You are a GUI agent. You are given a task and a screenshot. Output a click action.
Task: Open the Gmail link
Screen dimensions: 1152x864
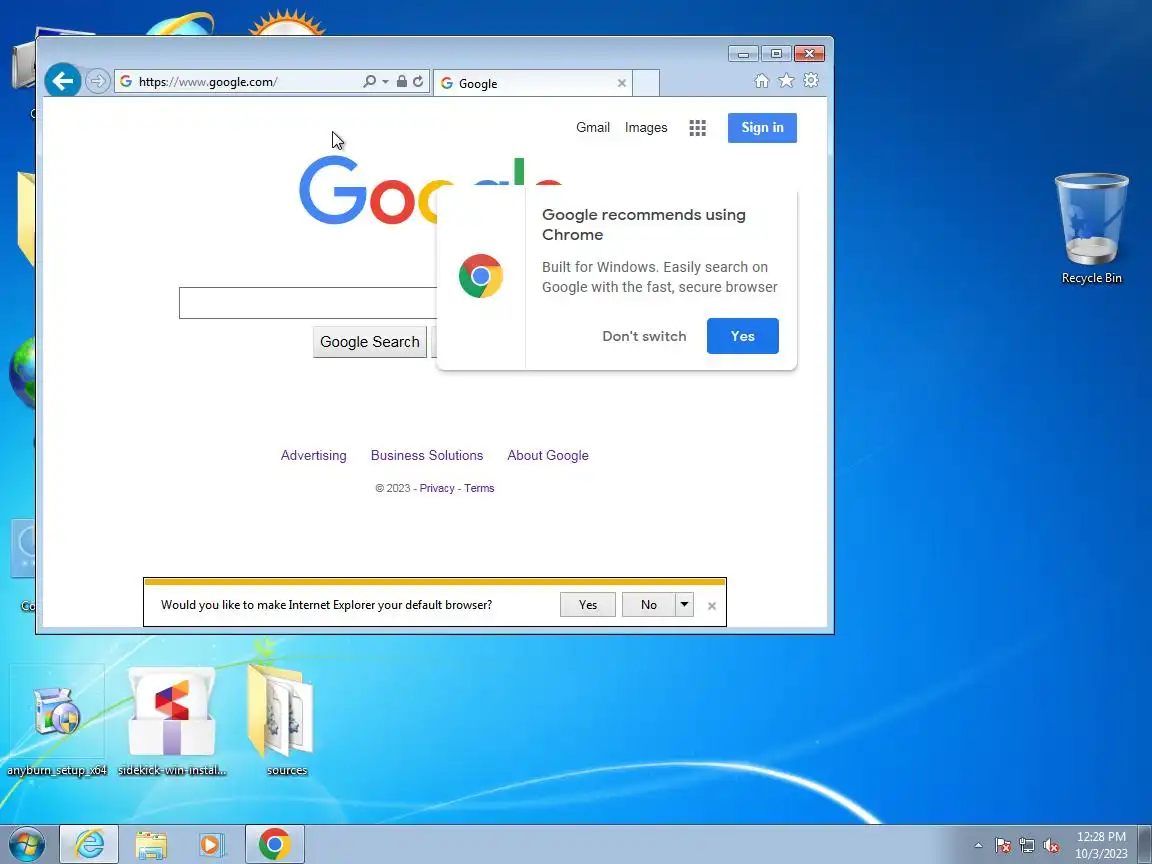[593, 127]
